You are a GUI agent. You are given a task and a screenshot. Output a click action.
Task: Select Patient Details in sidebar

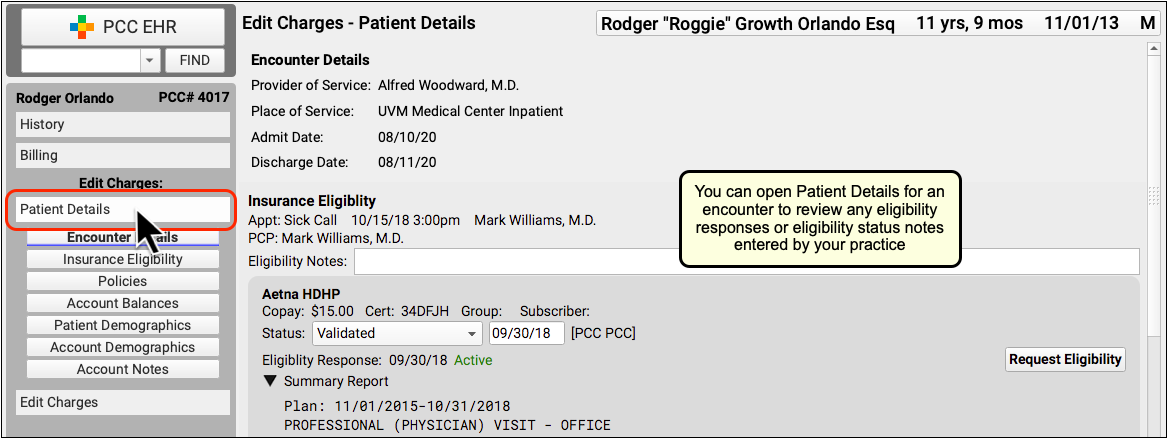pyautogui.click(x=123, y=209)
